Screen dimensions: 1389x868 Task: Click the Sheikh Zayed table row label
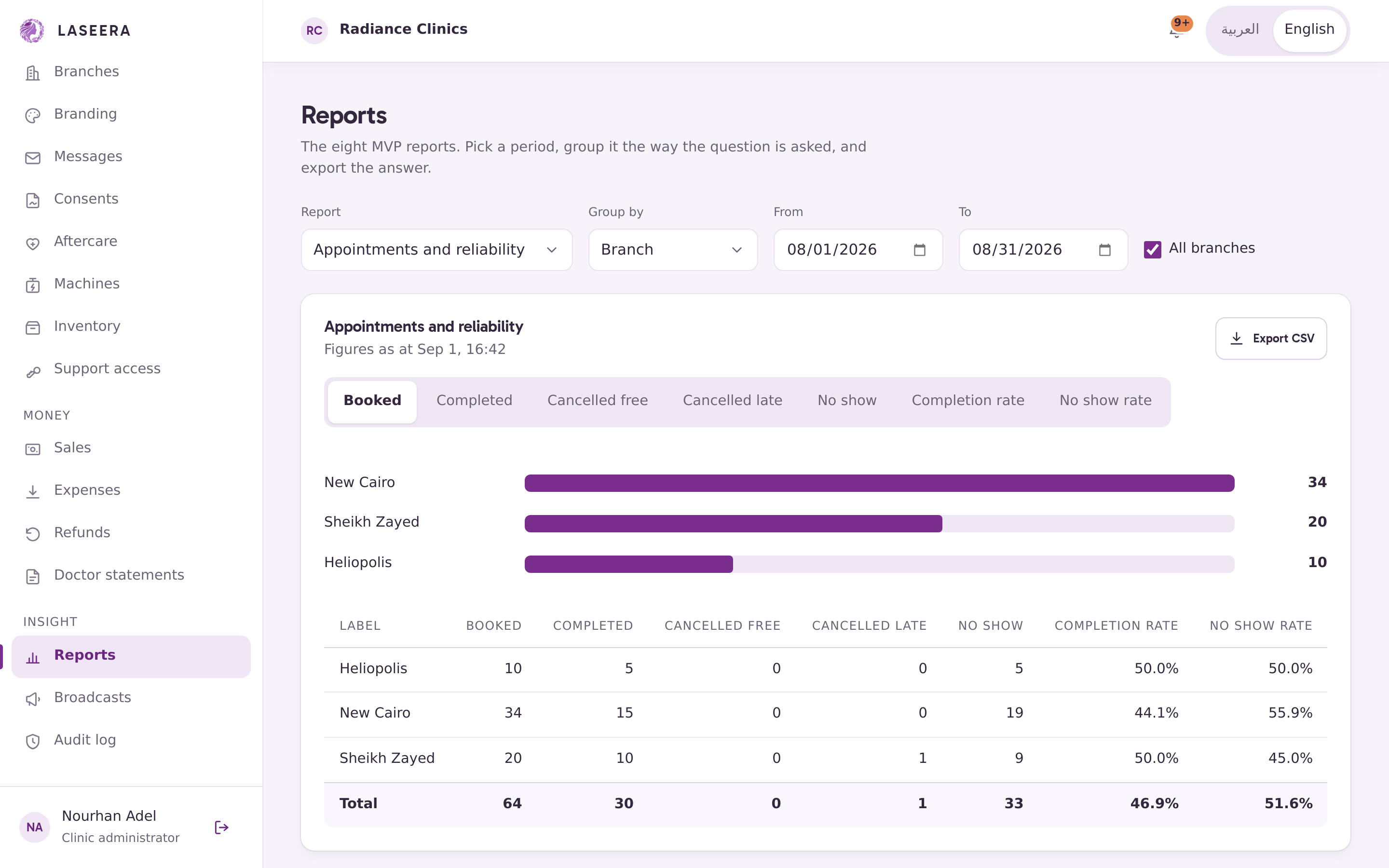[387, 759]
